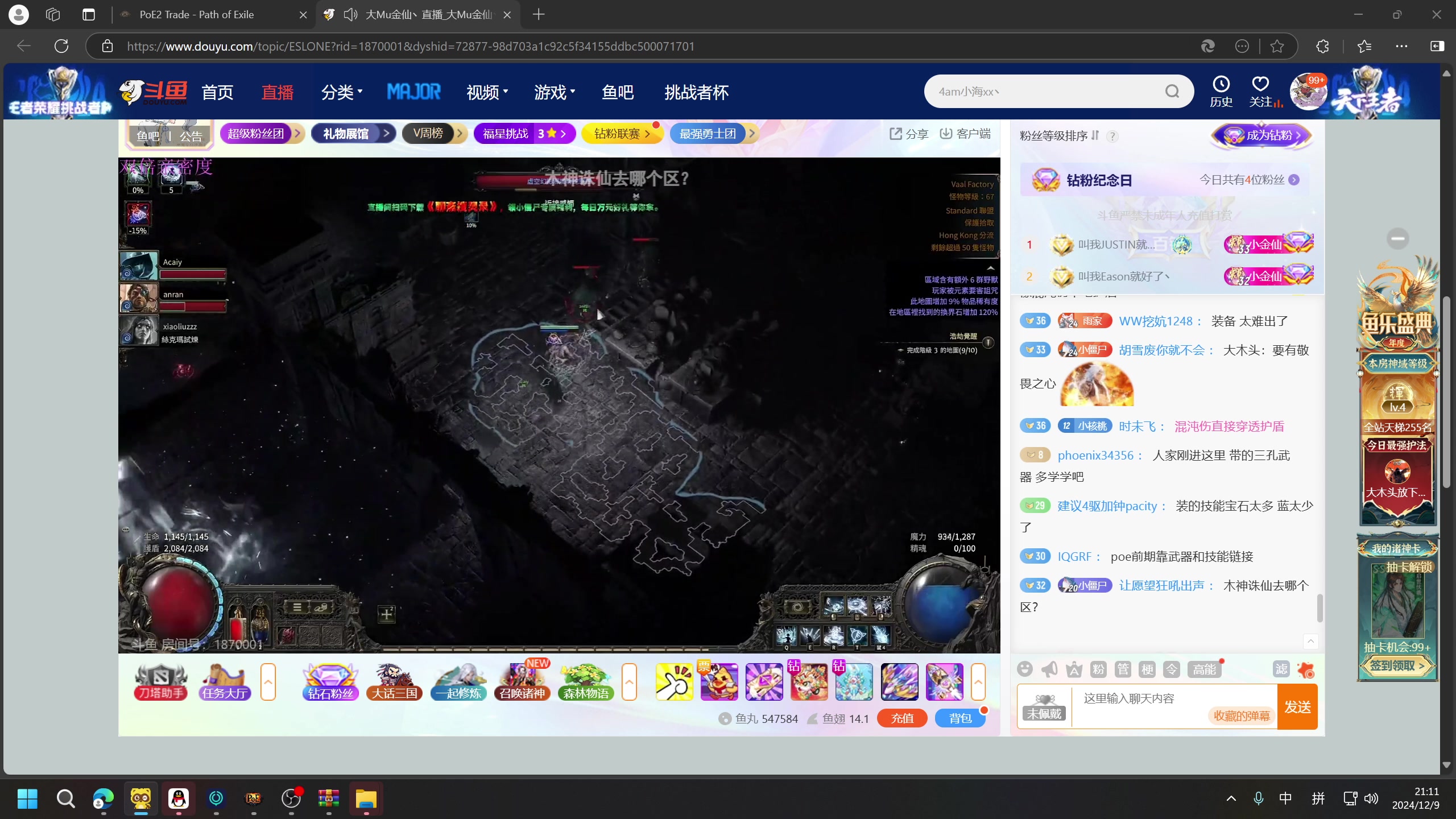
Task: Toggle the 滤 danmaku filter button
Action: pos(1281,669)
